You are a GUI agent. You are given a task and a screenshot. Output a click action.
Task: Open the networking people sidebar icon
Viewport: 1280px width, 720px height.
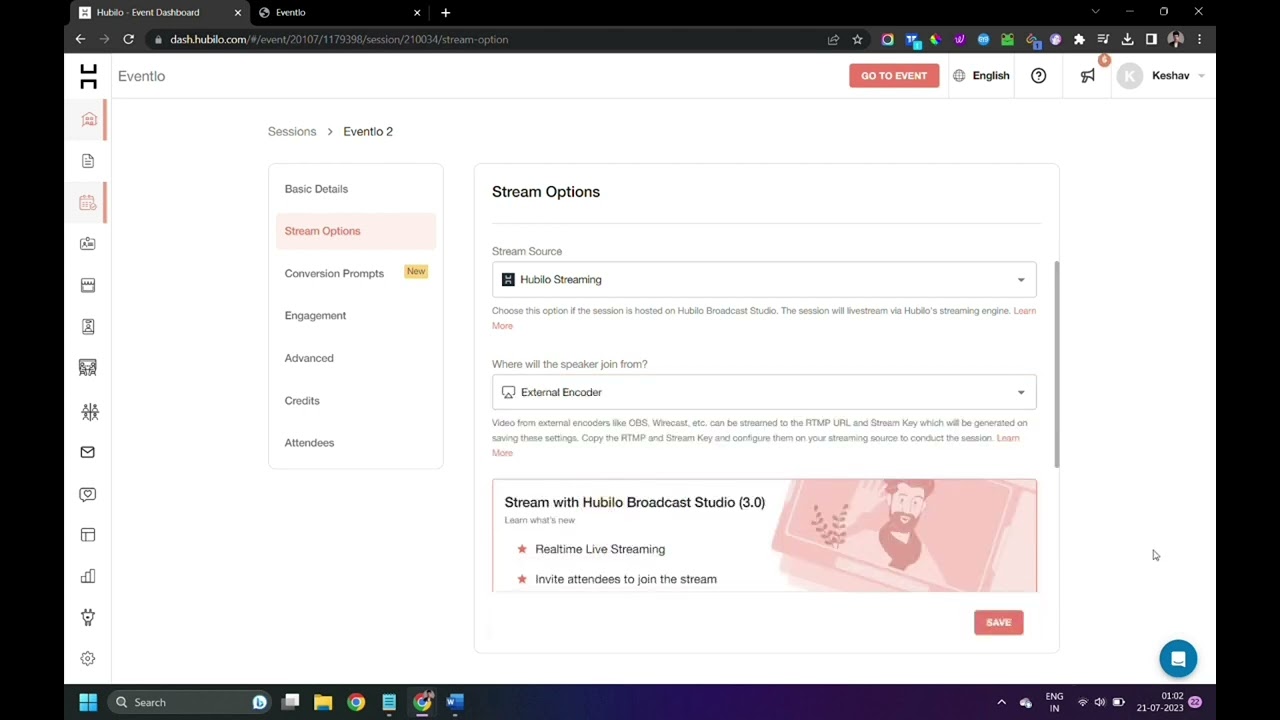pyautogui.click(x=90, y=411)
